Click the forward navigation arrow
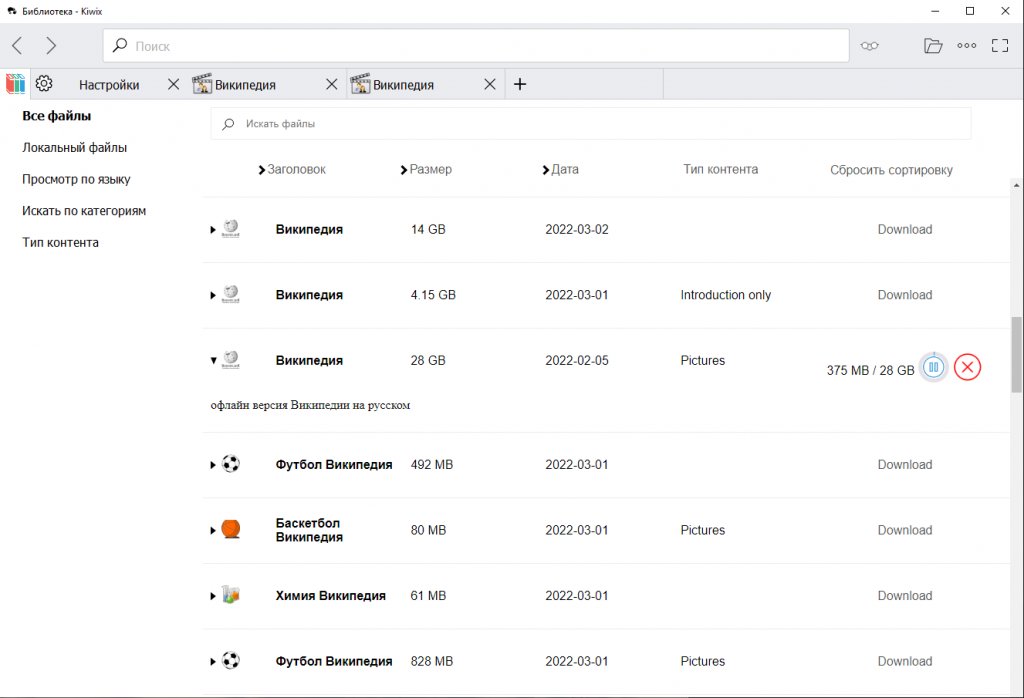 pyautogui.click(x=51, y=45)
